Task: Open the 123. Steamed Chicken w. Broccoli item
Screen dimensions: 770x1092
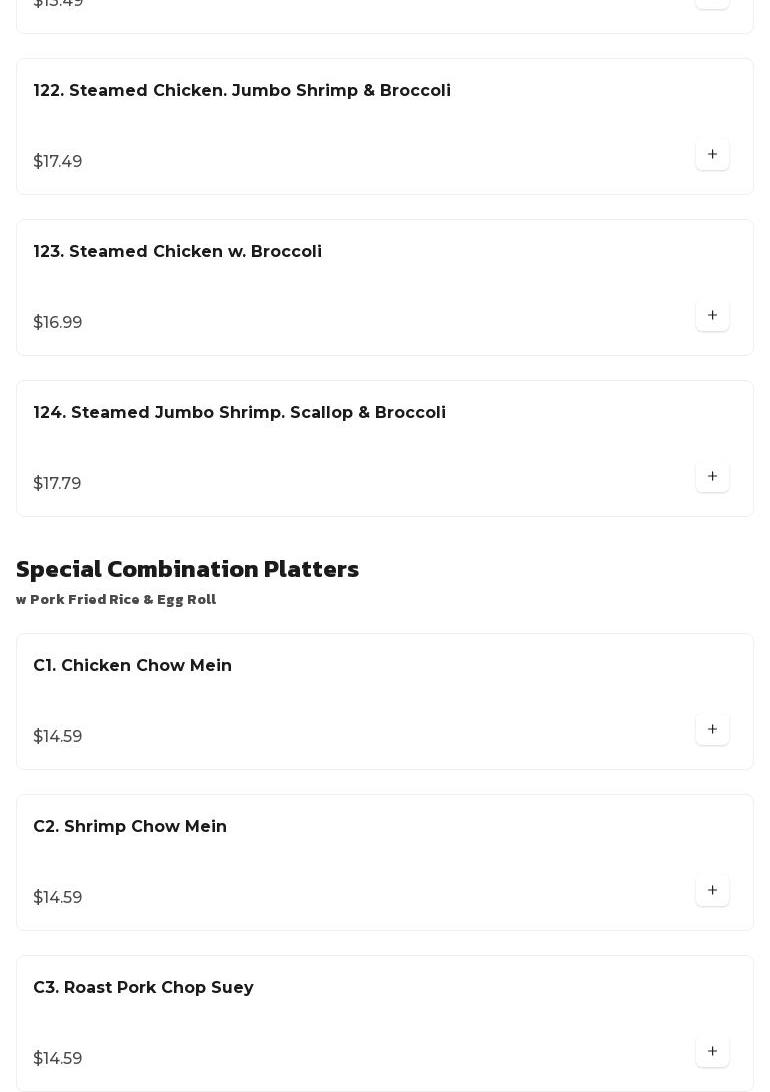Action: point(178,252)
